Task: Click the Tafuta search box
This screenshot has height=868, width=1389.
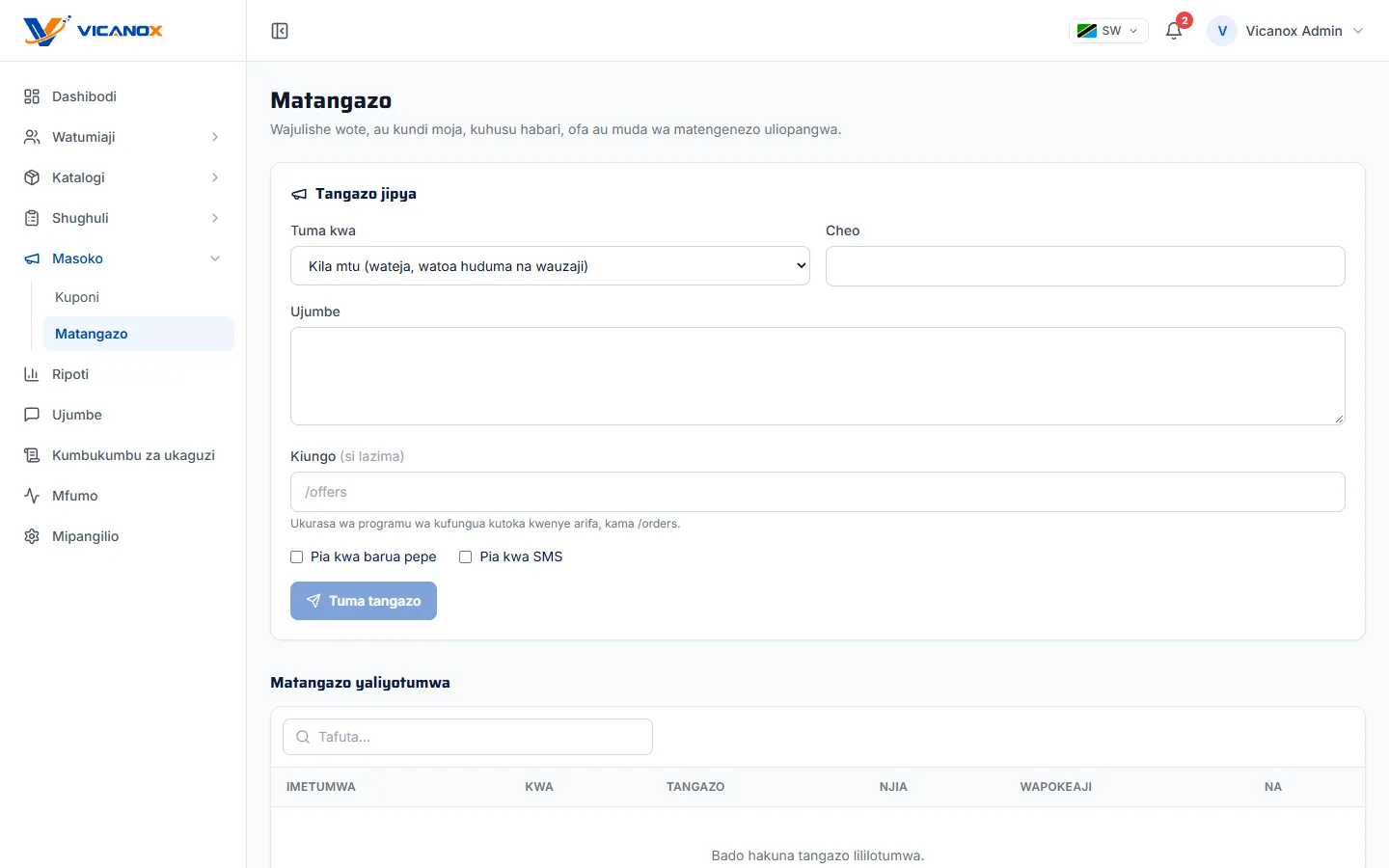Action: [468, 737]
